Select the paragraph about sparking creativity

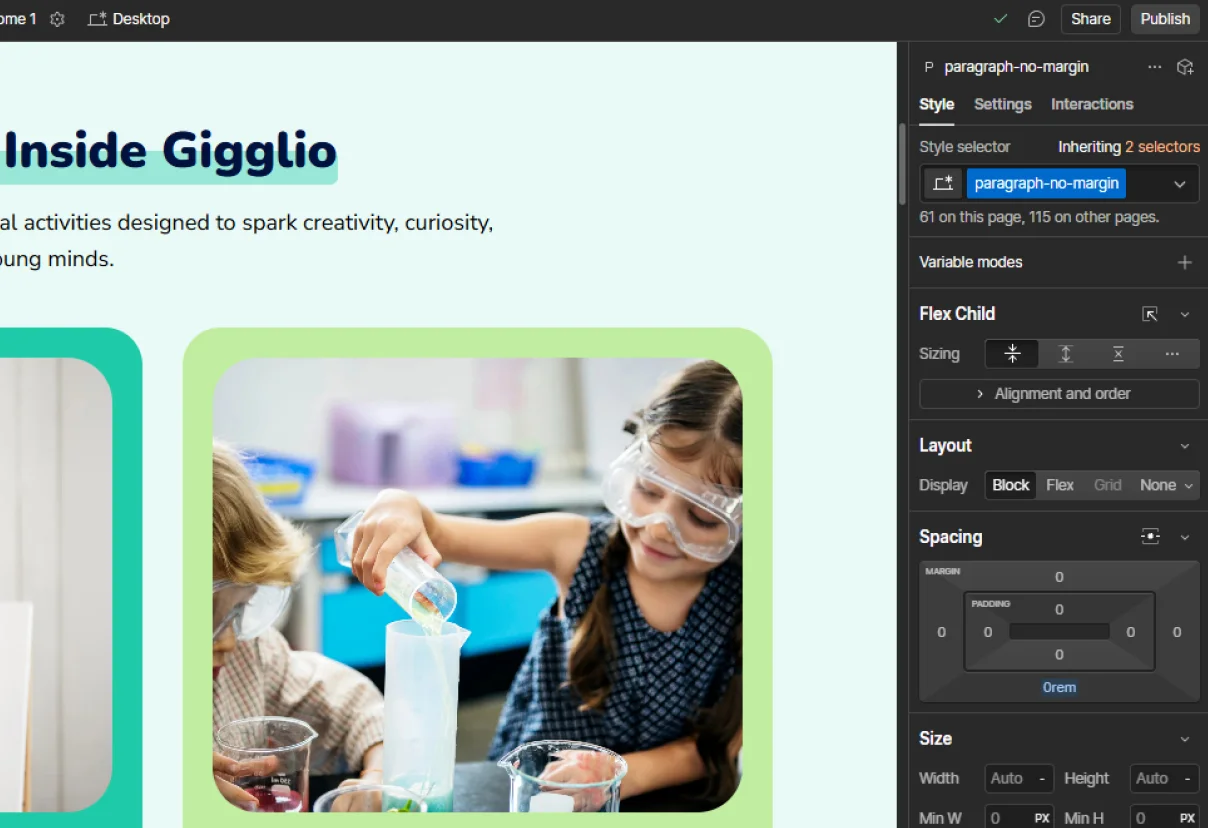[x=246, y=241]
